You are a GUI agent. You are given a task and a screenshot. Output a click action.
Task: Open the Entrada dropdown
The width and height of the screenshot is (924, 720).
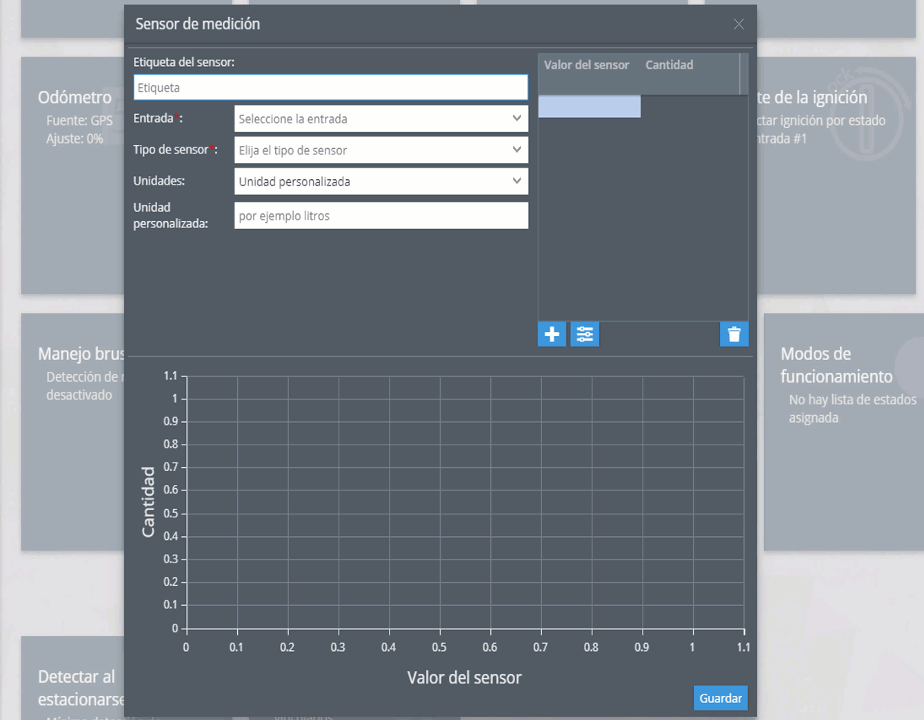pos(380,119)
